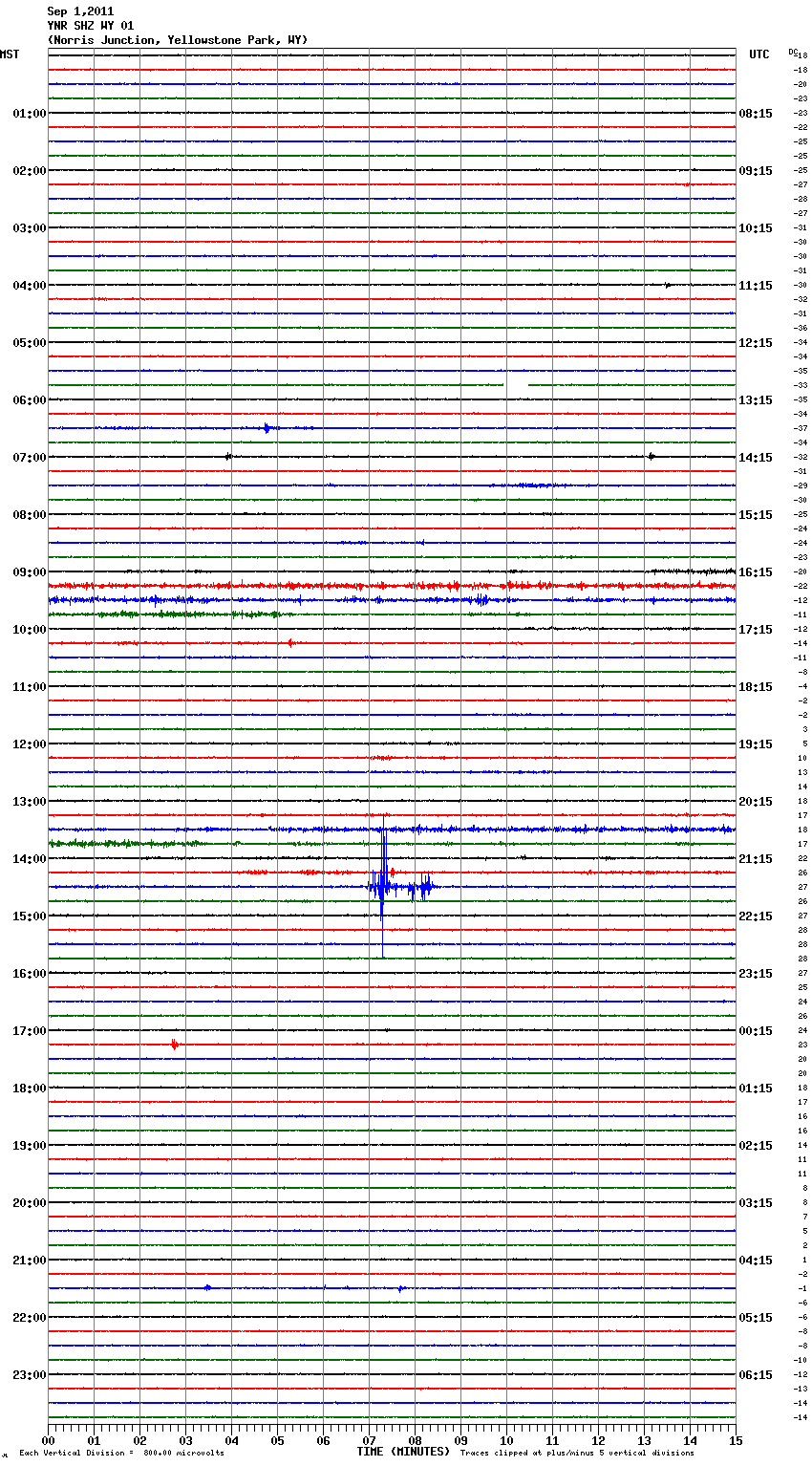The width and height of the screenshot is (812, 1466).
Task: Click the 18:15 UTC time label
Action: pos(756,687)
